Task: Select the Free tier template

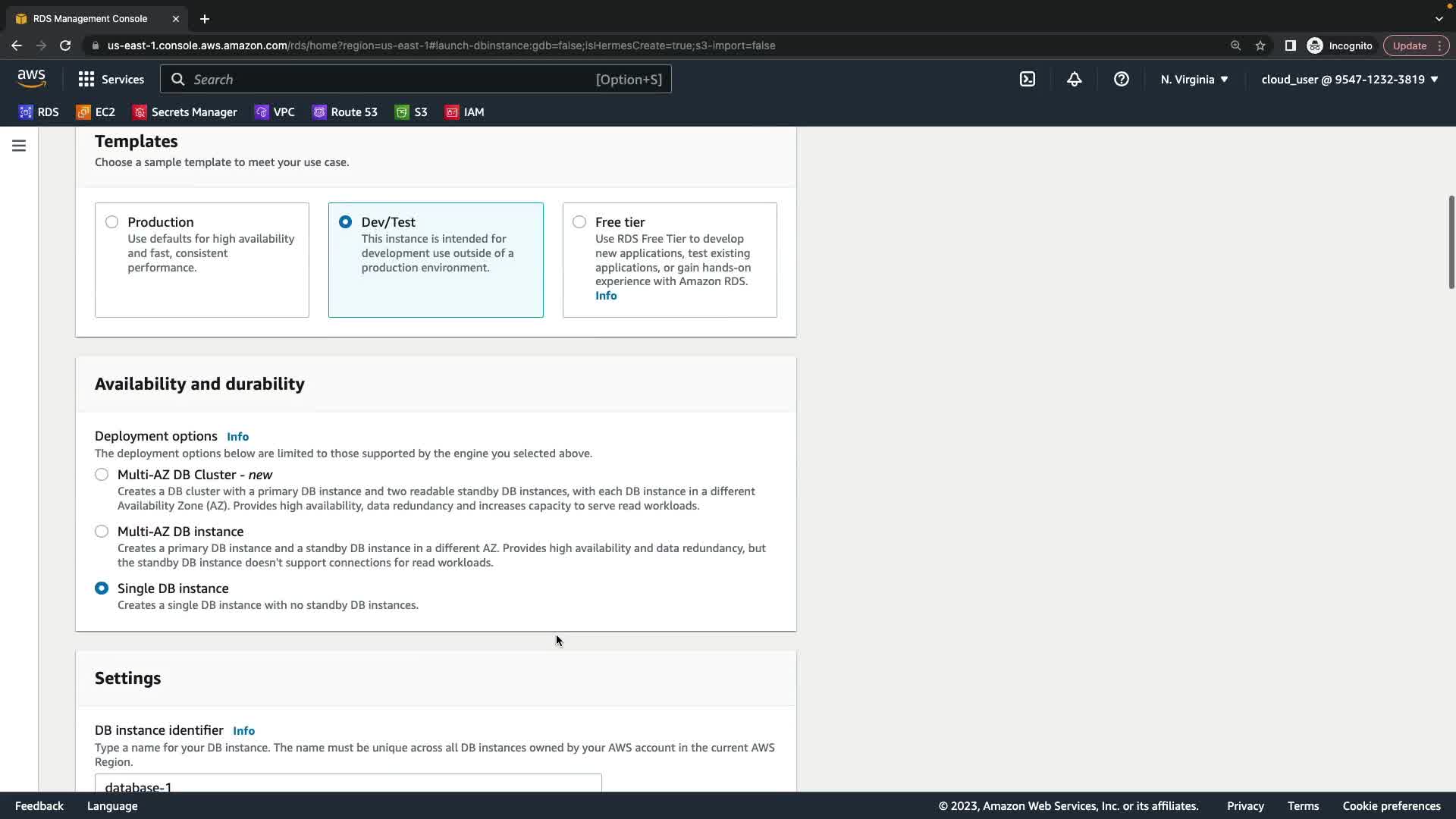Action: coord(579,222)
